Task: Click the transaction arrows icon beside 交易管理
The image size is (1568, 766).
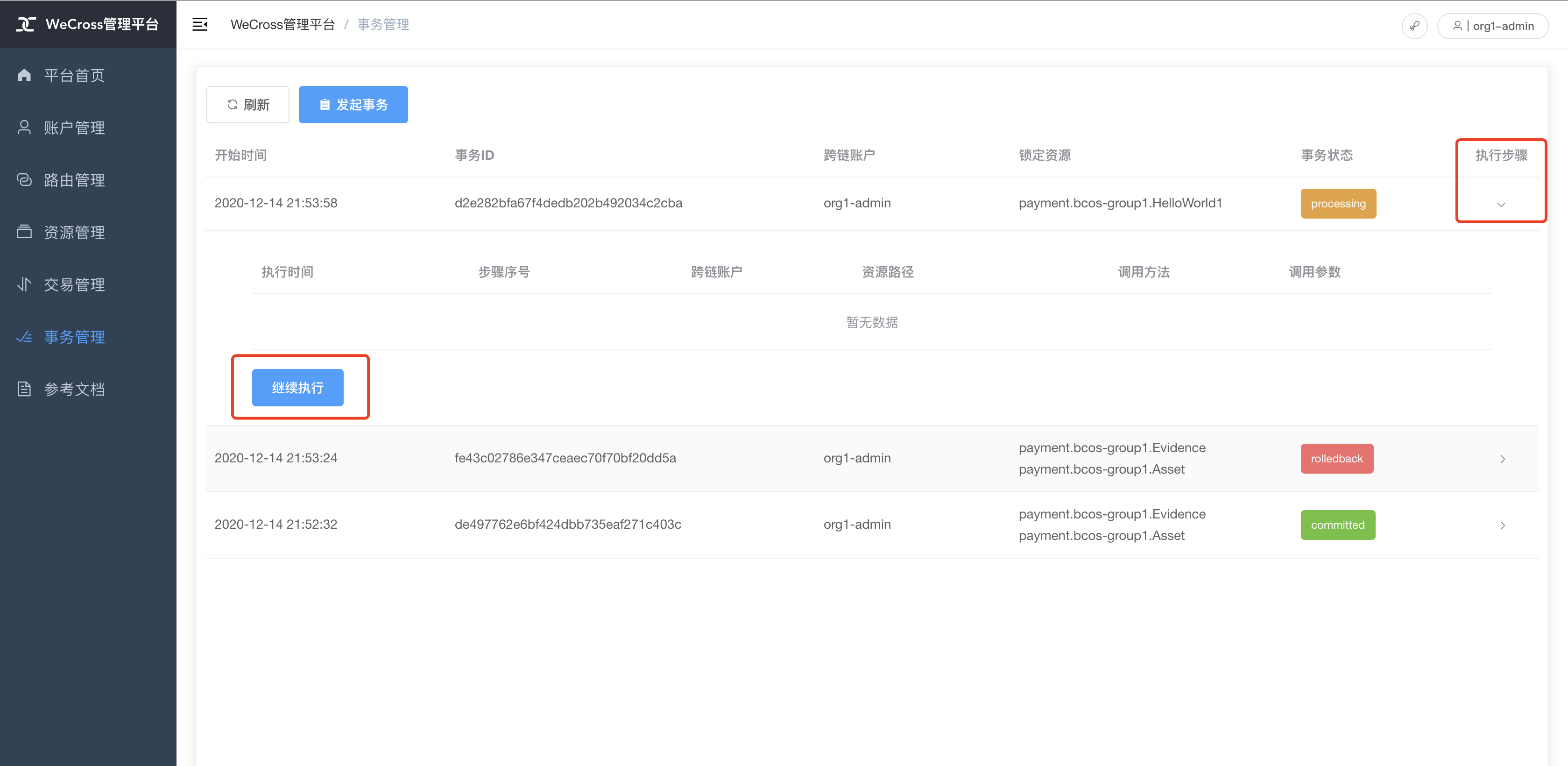Action: pos(24,284)
